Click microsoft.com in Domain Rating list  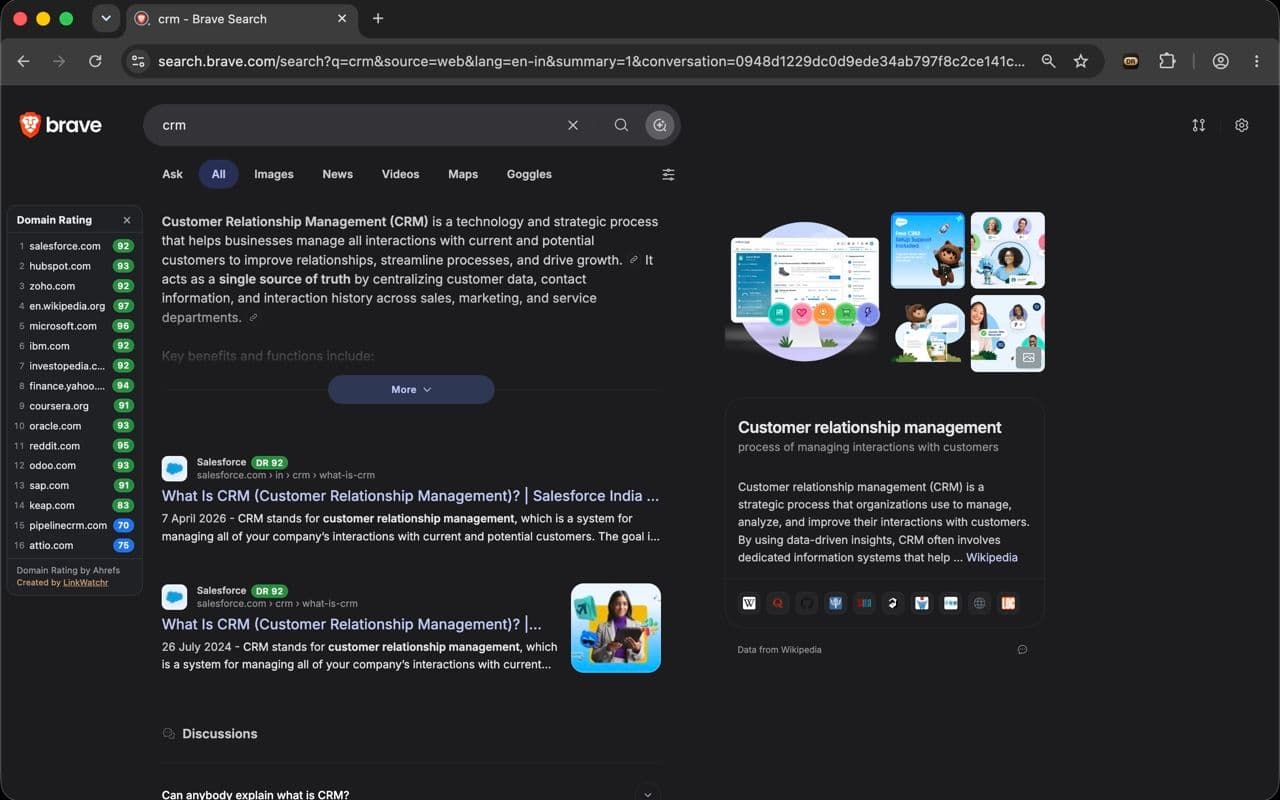click(63, 326)
